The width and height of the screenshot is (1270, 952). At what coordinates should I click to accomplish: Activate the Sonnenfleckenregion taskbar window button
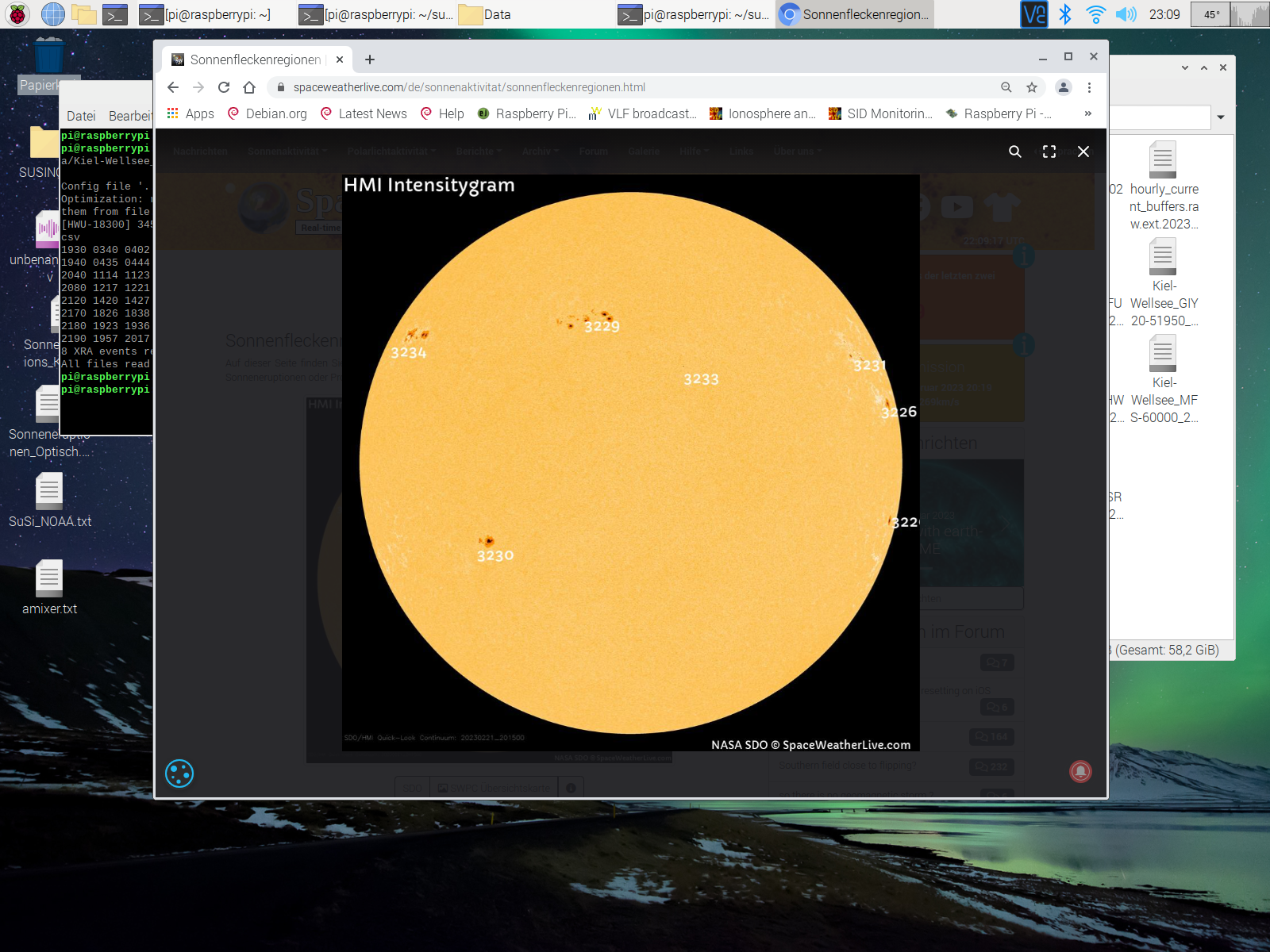coord(854,14)
